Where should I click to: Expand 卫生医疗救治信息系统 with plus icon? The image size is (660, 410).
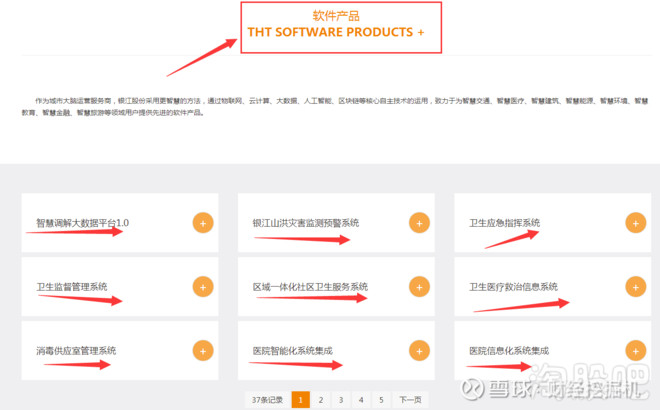click(636, 287)
